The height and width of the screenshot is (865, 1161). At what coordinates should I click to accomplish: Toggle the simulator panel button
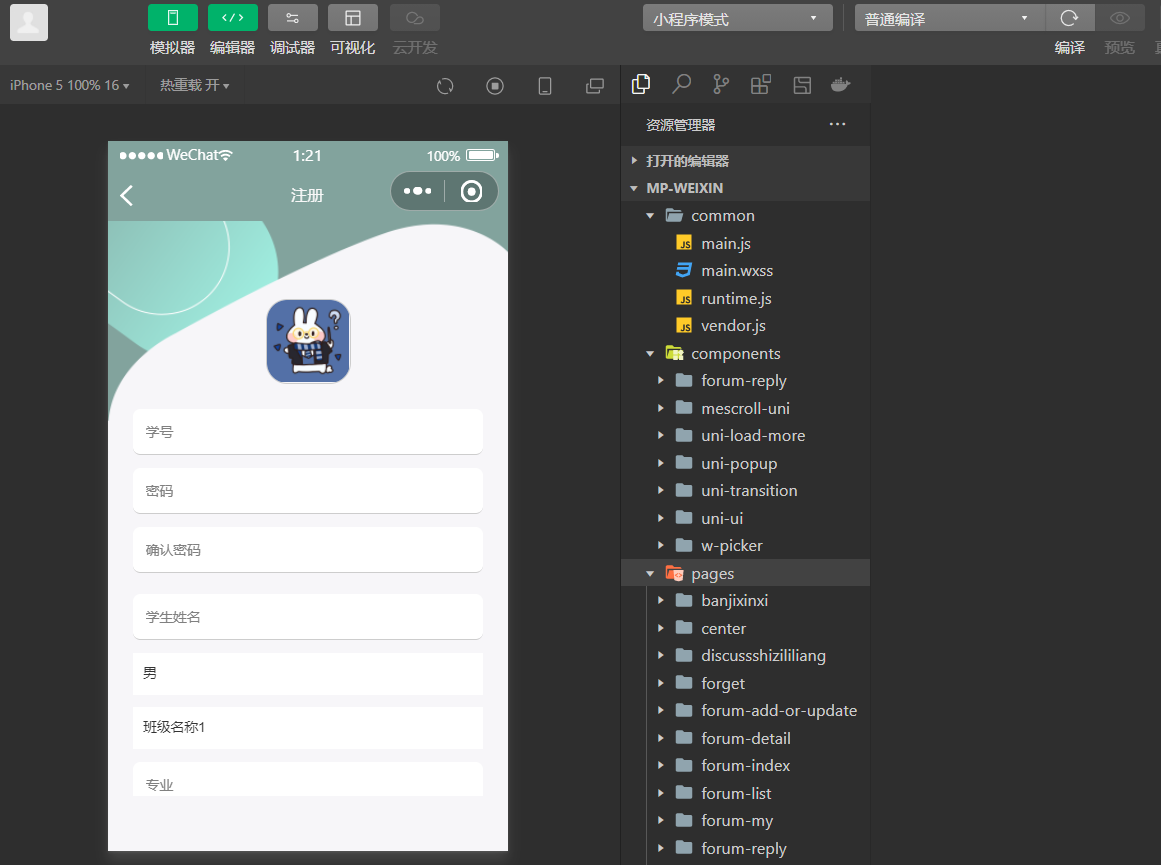[173, 18]
